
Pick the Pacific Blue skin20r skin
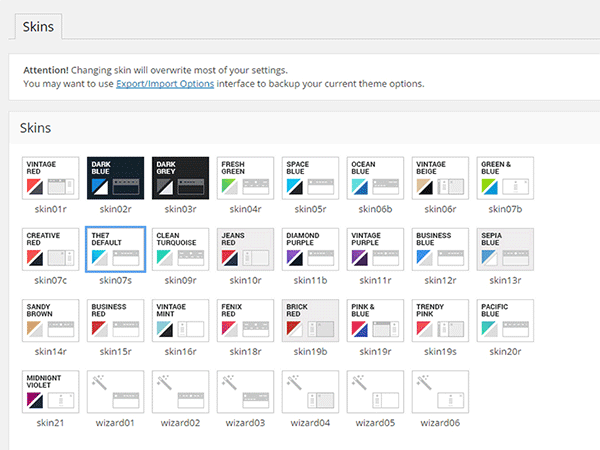pyautogui.click(x=505, y=320)
